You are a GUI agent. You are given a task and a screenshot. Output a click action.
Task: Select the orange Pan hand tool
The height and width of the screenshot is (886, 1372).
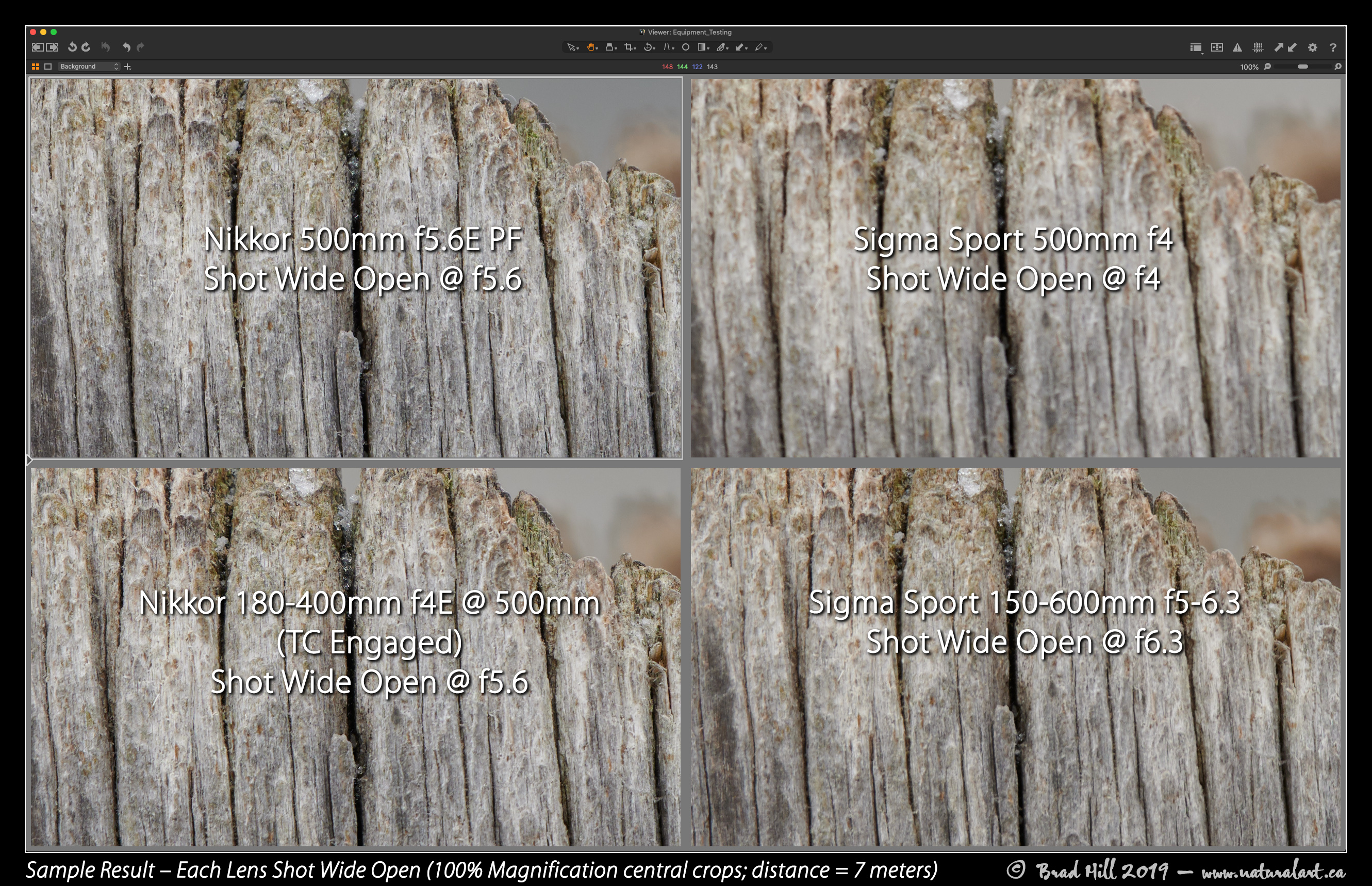point(590,47)
